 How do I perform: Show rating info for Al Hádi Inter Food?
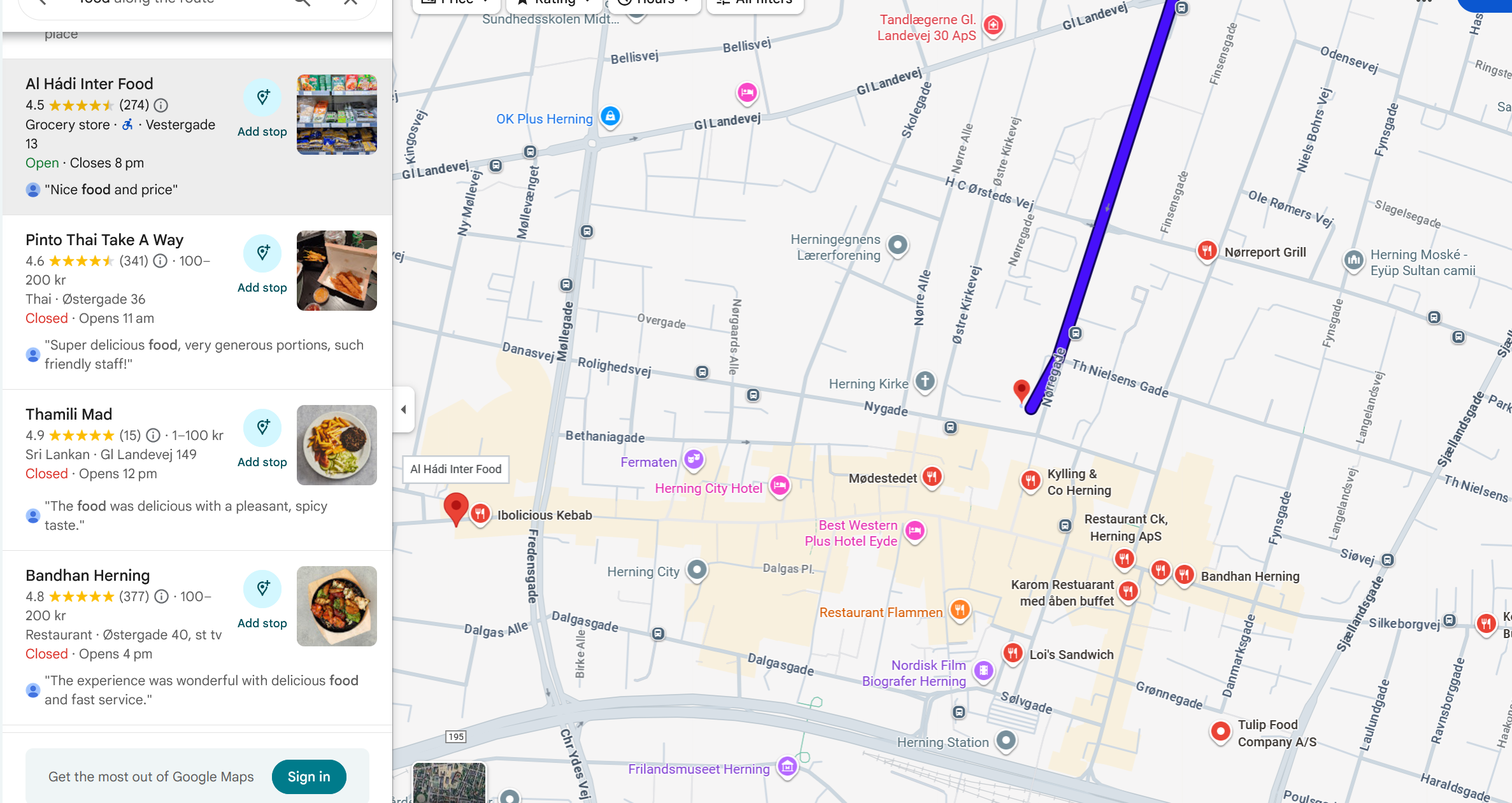pos(161,105)
